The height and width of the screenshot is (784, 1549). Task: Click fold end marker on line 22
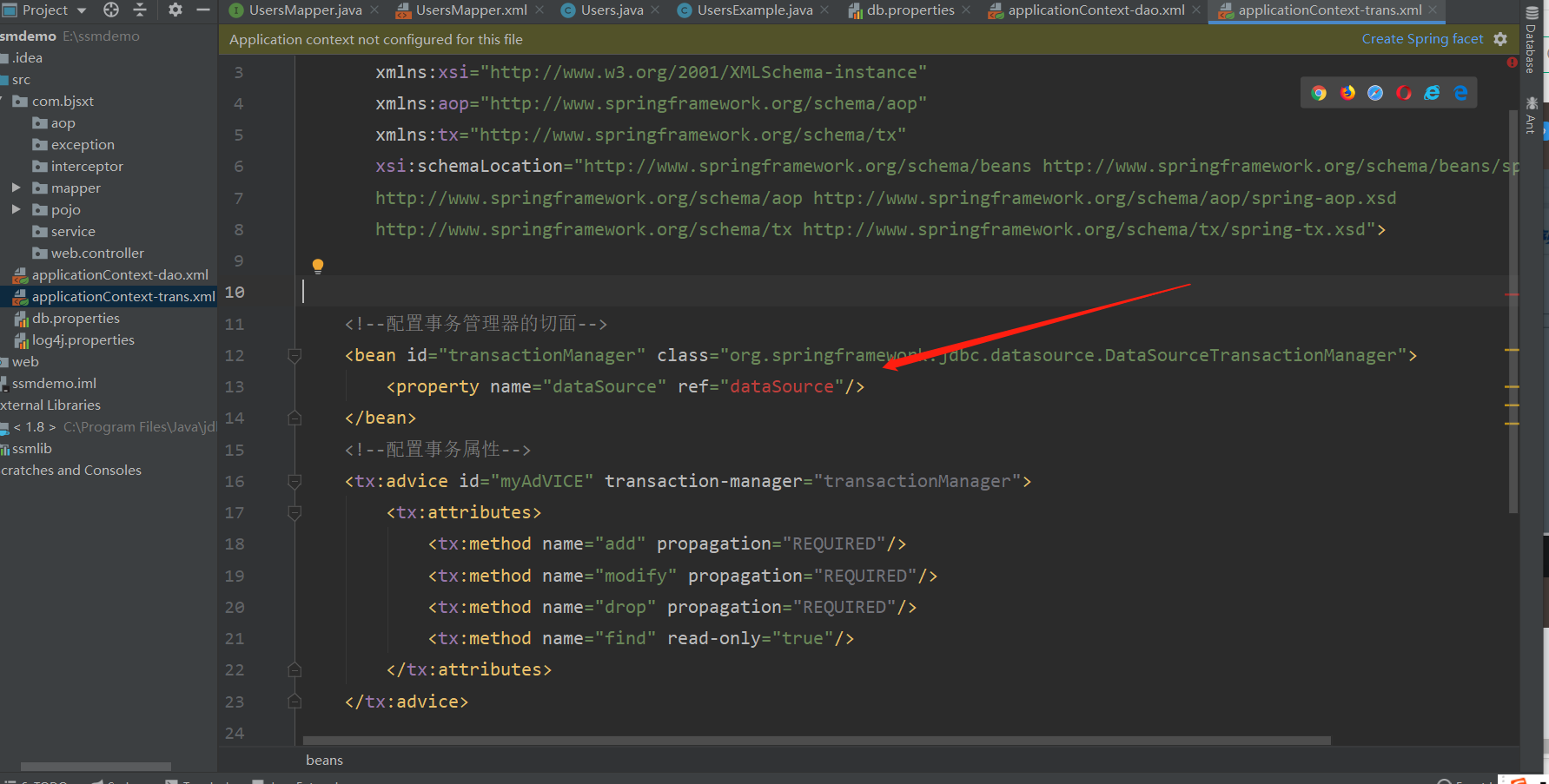(295, 669)
